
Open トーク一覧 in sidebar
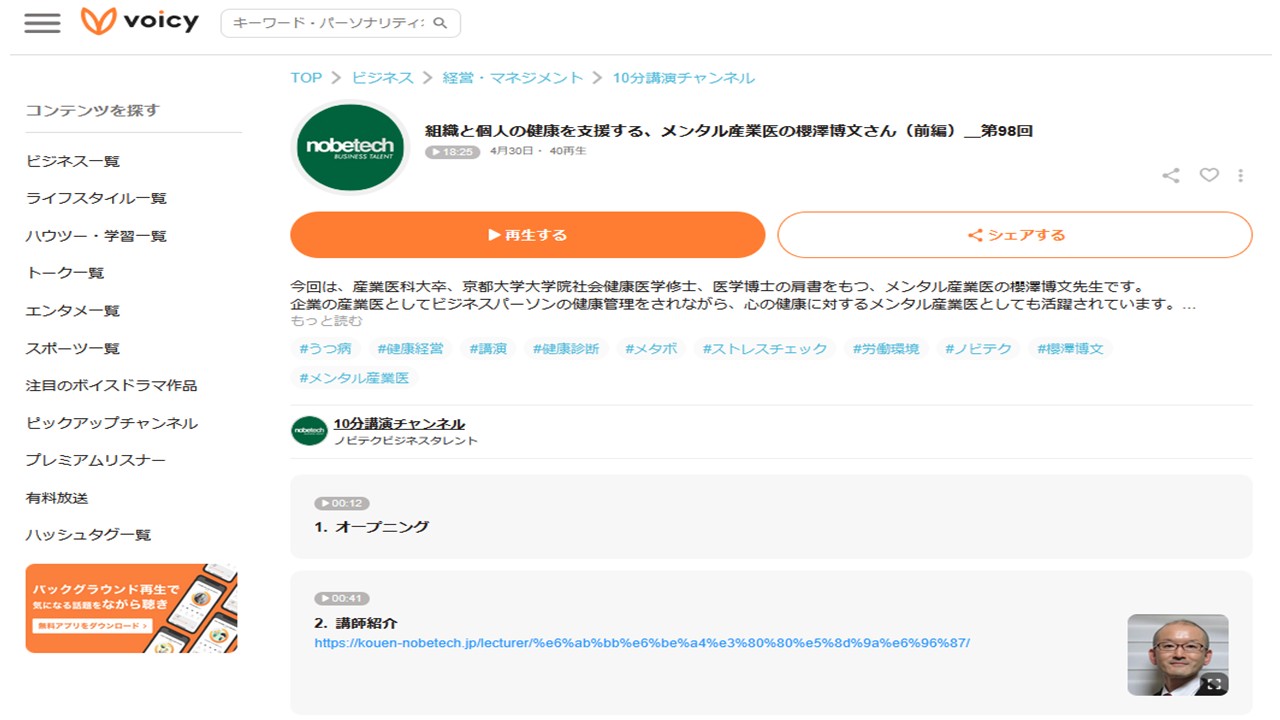[x=65, y=273]
